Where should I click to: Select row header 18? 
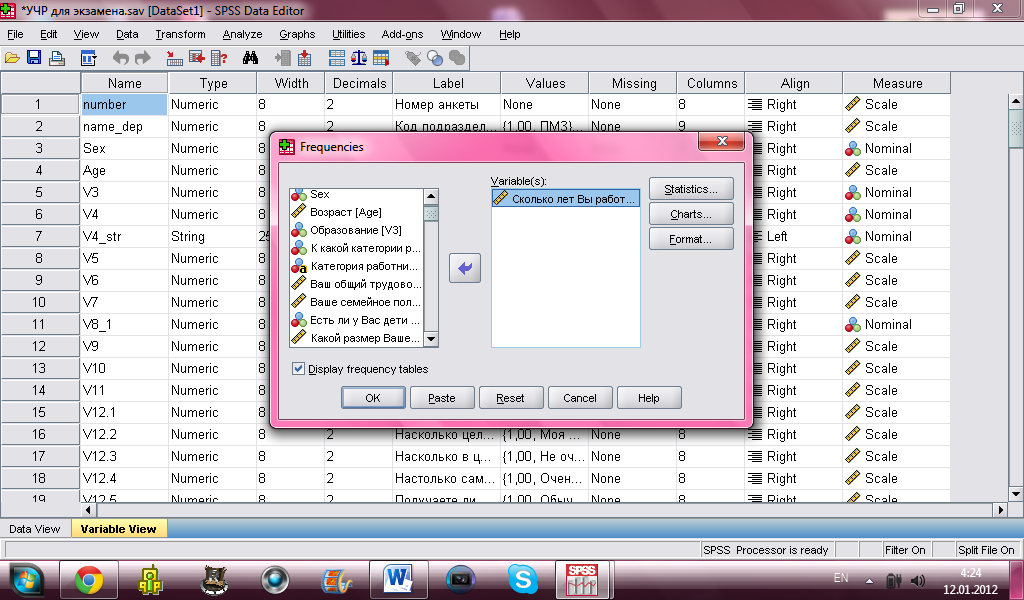[39, 479]
